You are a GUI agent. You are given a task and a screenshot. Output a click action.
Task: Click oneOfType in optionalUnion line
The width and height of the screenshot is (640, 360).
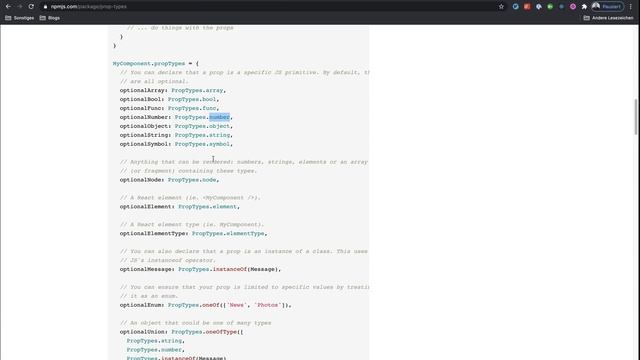(221, 332)
